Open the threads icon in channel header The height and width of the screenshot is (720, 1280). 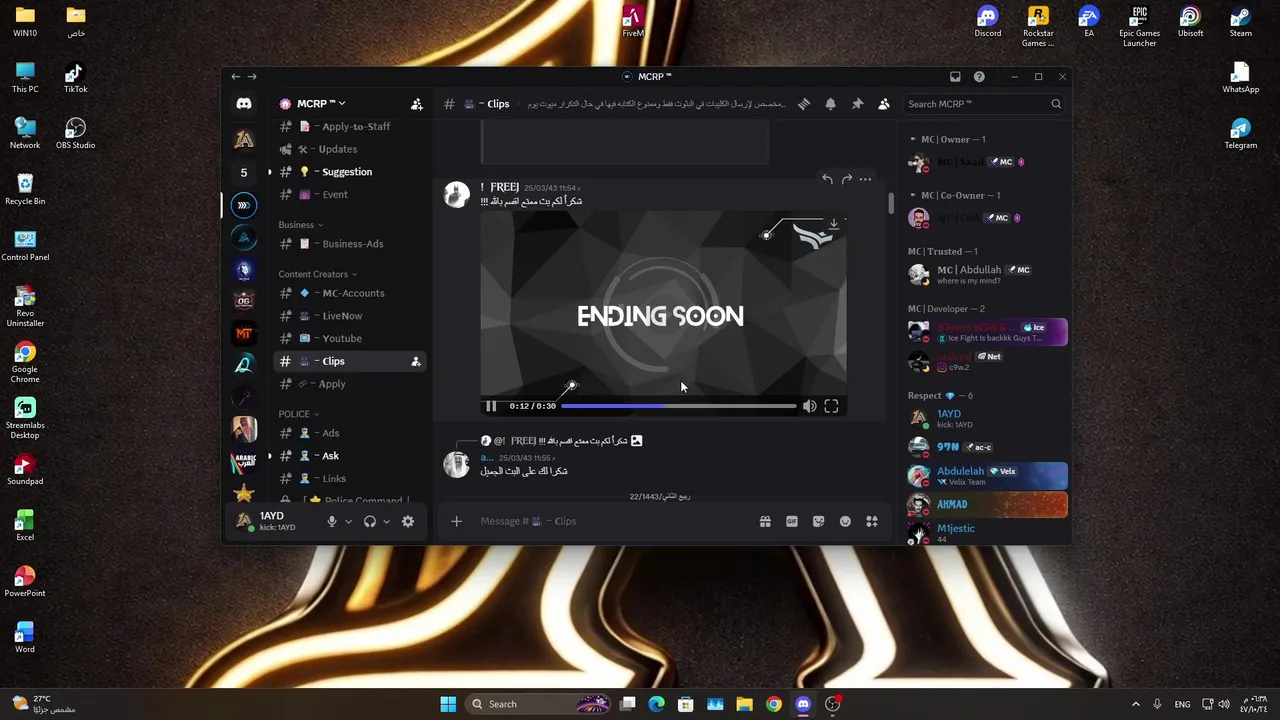pos(804,104)
